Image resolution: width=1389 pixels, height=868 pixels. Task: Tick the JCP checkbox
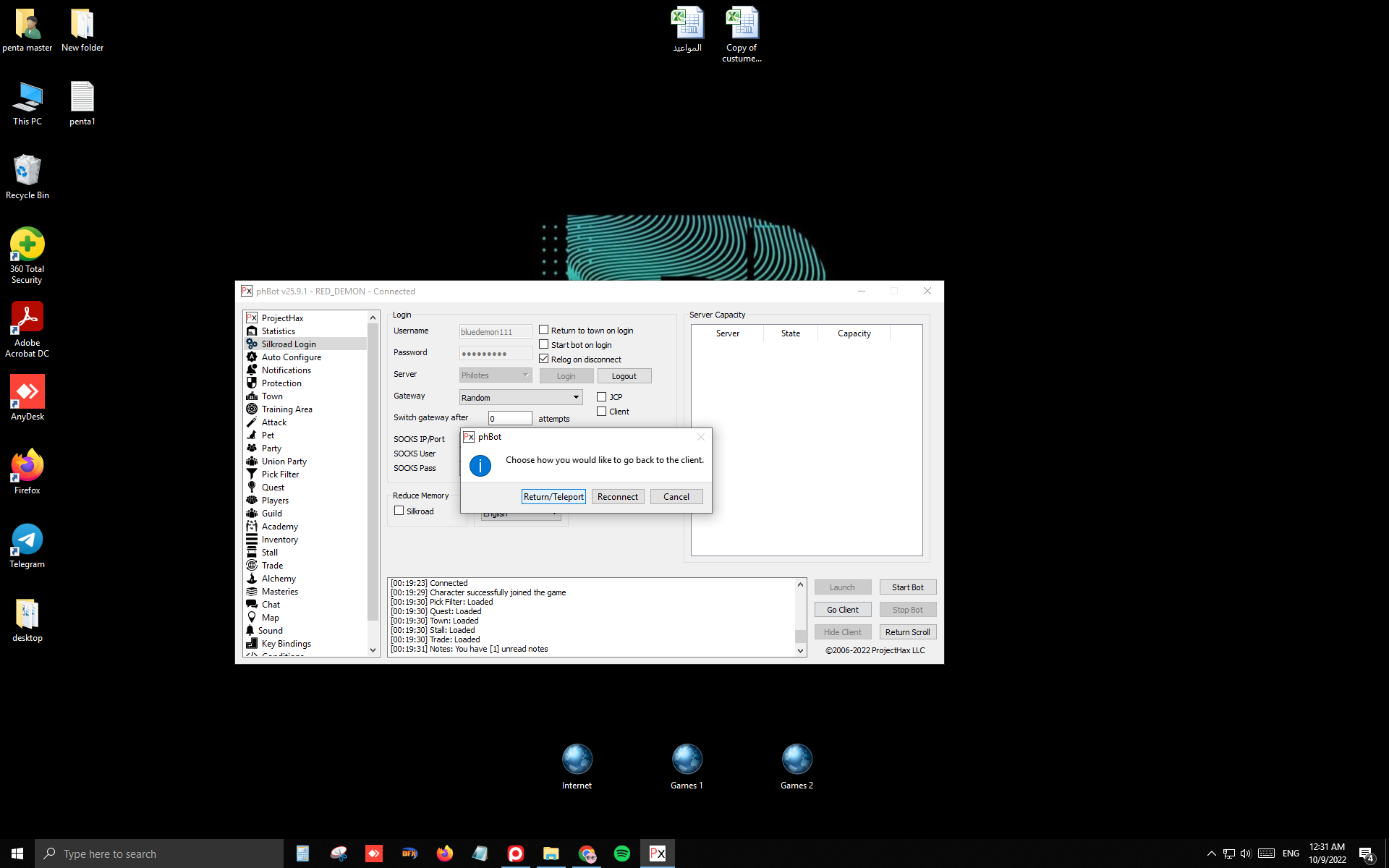click(601, 396)
